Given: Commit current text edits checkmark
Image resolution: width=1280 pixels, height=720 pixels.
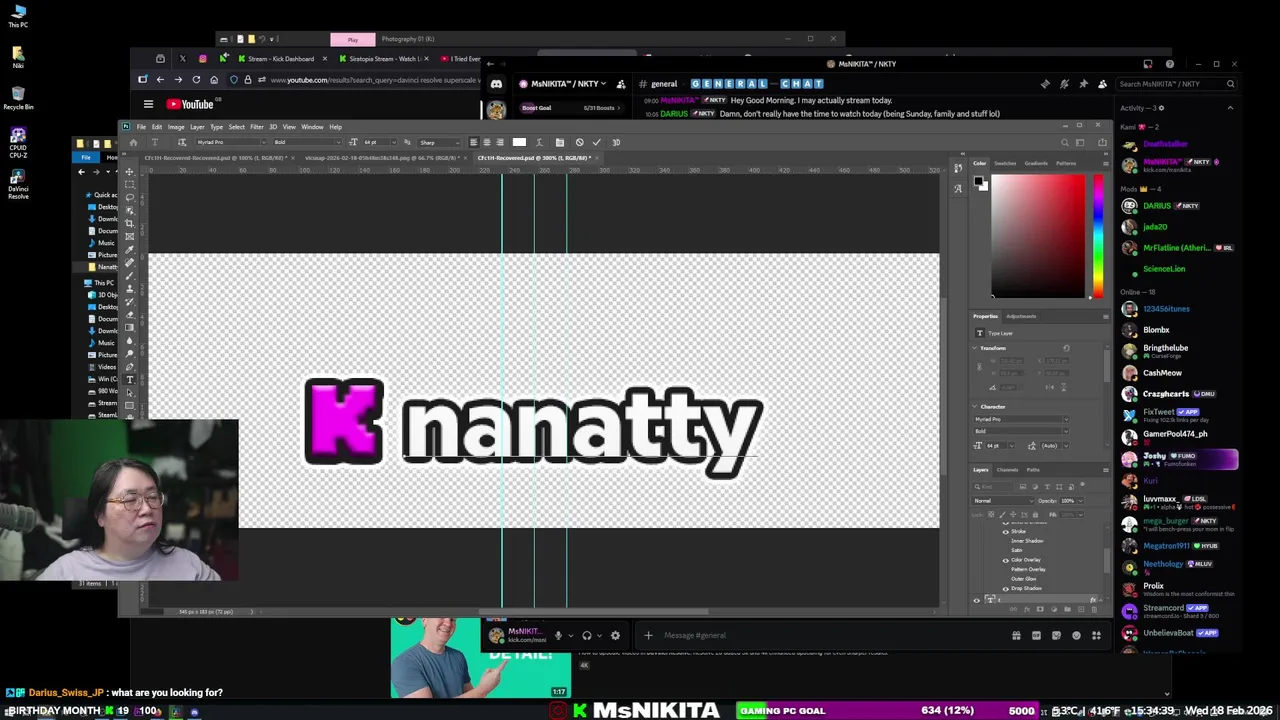Looking at the screenshot, I should tap(597, 142).
